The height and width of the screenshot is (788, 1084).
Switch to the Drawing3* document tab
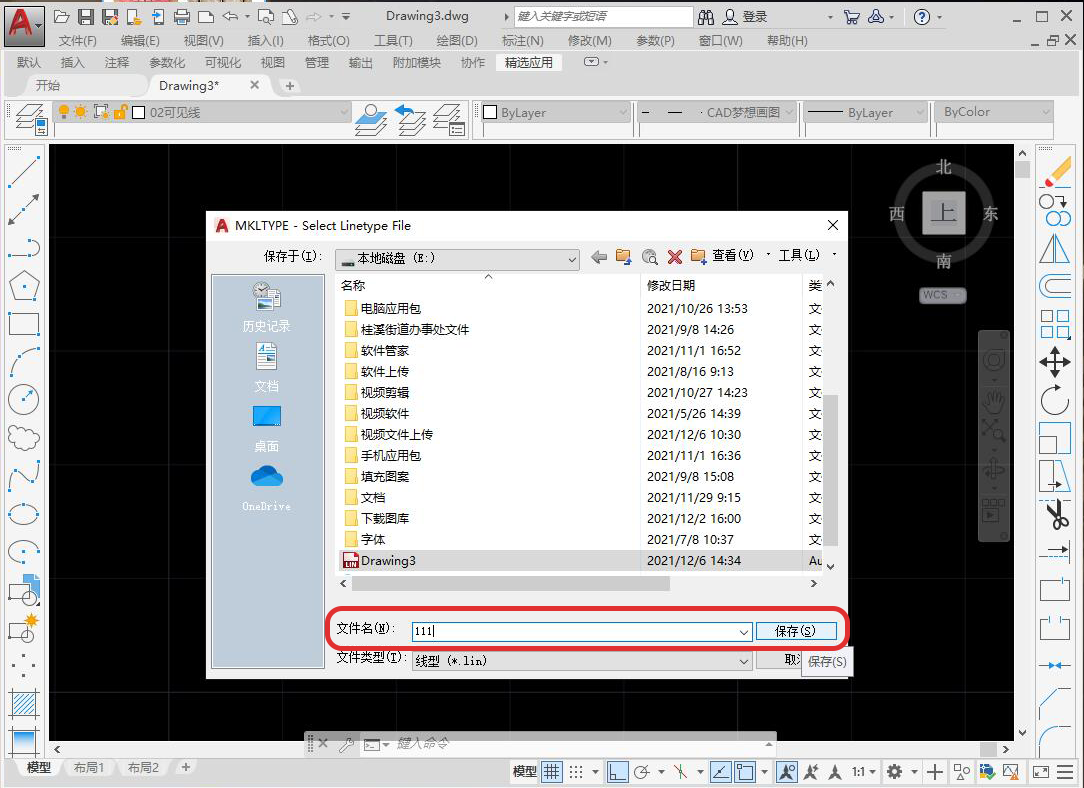[x=189, y=86]
